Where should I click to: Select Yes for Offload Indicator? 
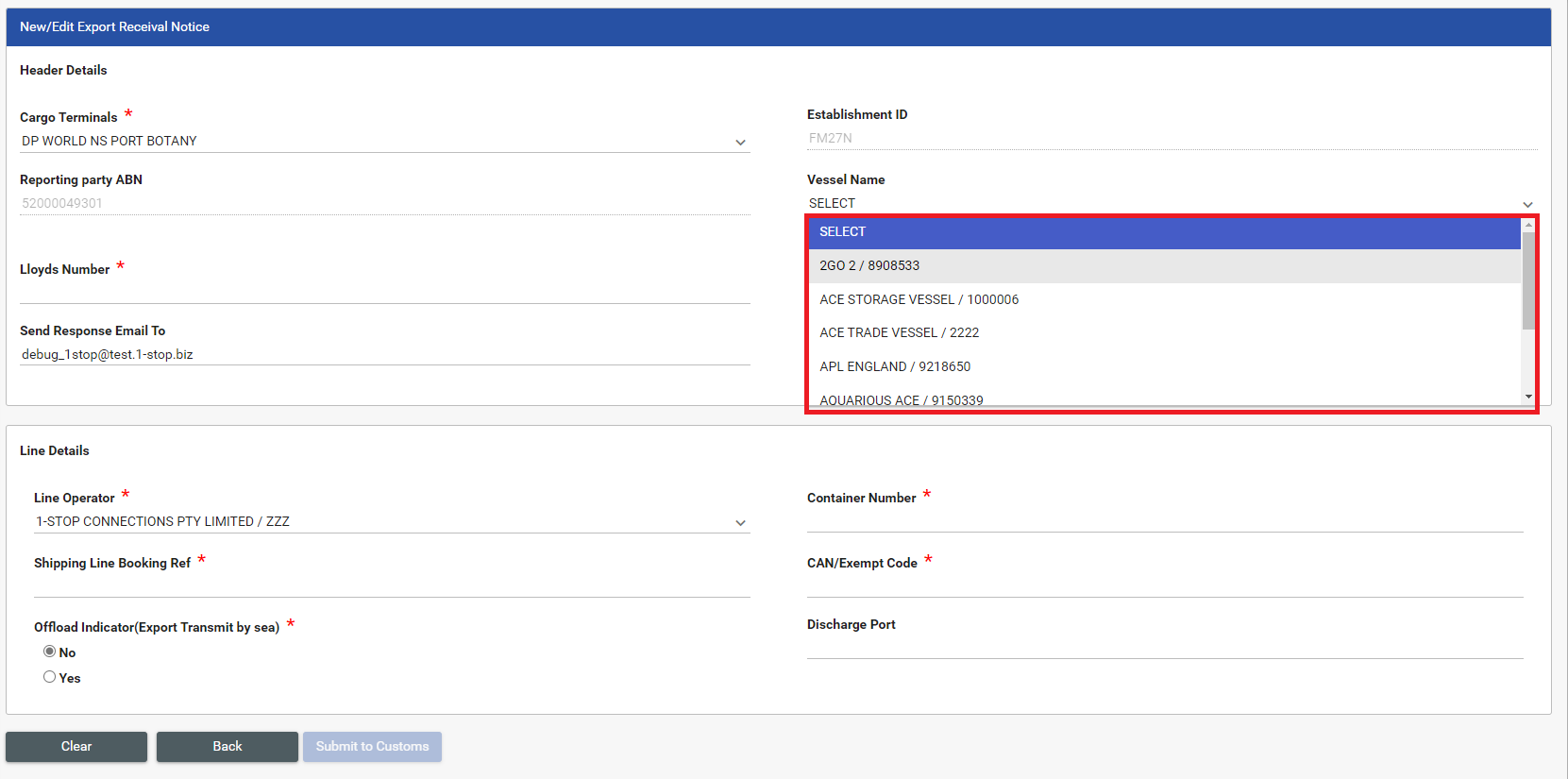tap(50, 677)
